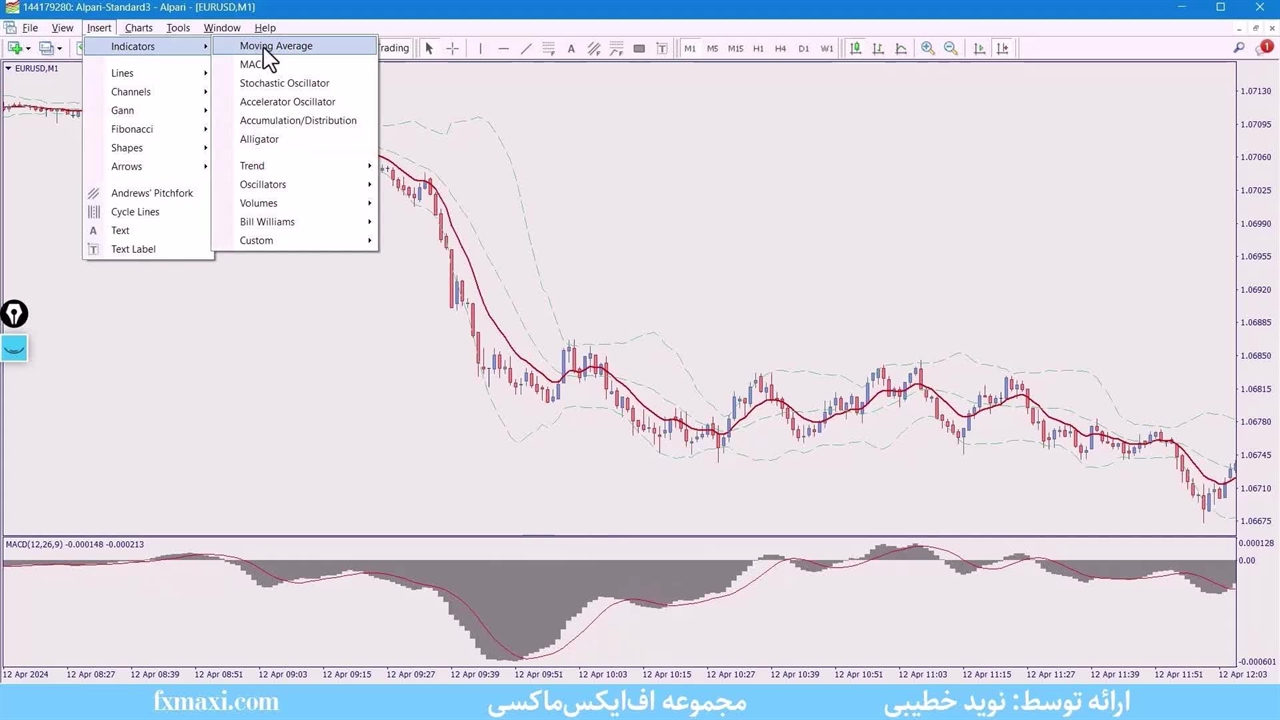The width and height of the screenshot is (1280, 720).
Task: Insert Andrews' Pitchfork object
Action: coord(151,193)
